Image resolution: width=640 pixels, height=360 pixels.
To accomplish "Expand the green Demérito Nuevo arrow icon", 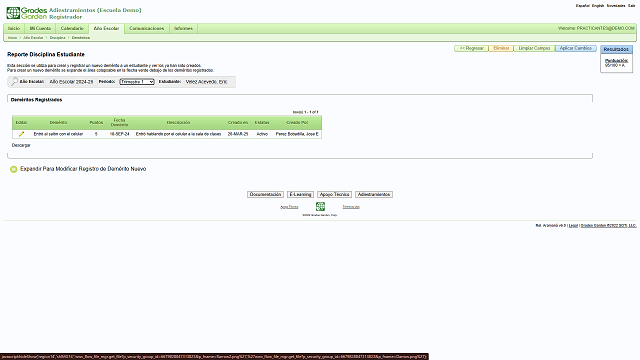I will coord(13,169).
